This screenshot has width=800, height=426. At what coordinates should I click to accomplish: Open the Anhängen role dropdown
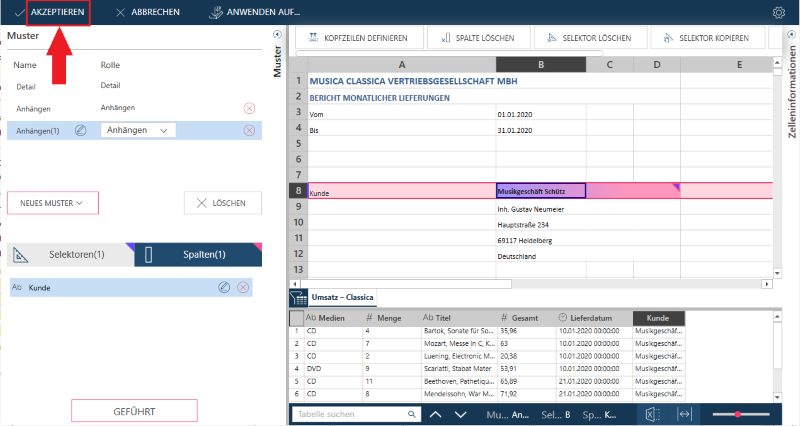coord(137,130)
